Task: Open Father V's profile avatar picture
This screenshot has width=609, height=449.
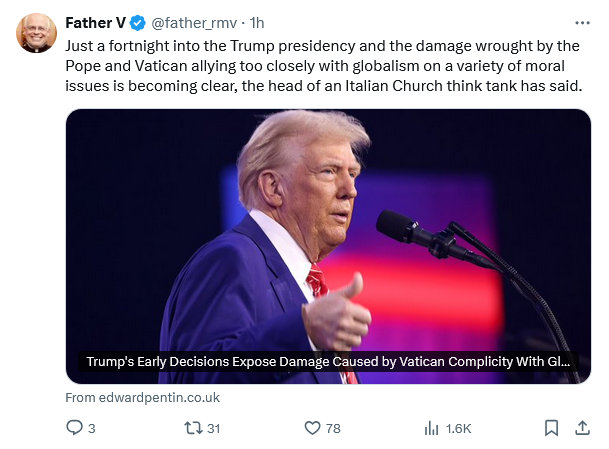Action: pyautogui.click(x=36, y=34)
